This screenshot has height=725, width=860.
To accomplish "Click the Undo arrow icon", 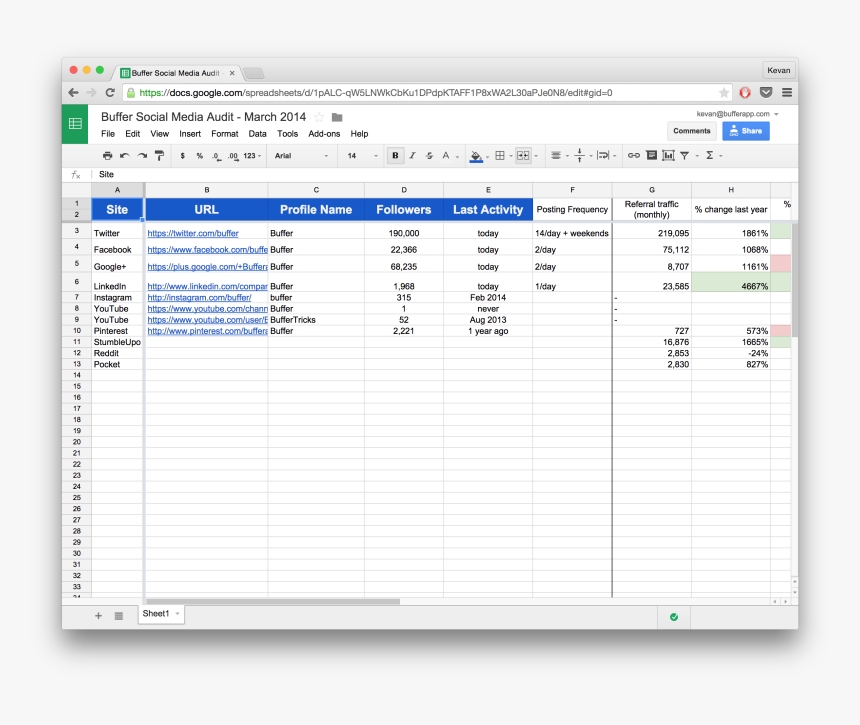I will pyautogui.click(x=125, y=156).
